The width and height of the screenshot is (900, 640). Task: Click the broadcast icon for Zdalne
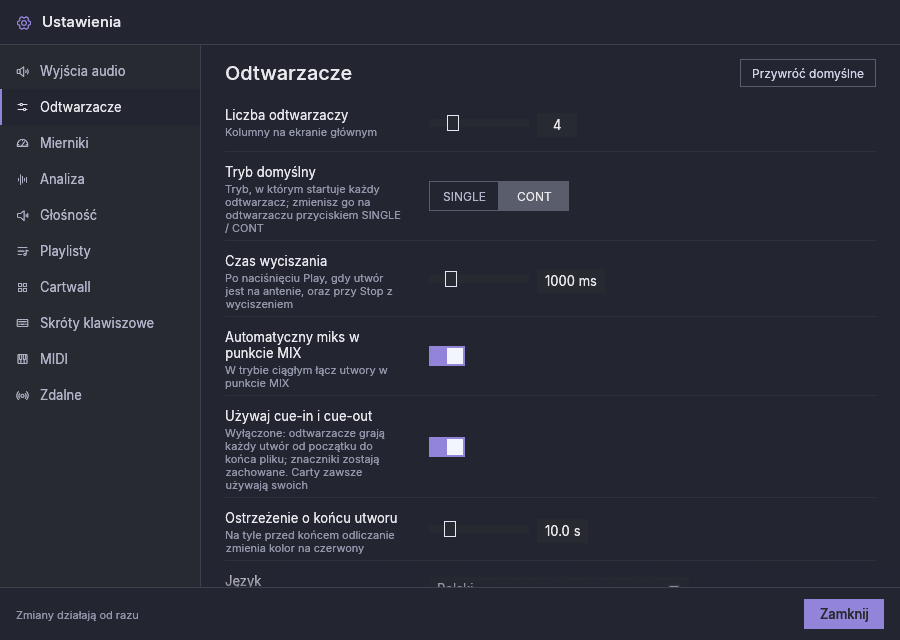[22, 395]
